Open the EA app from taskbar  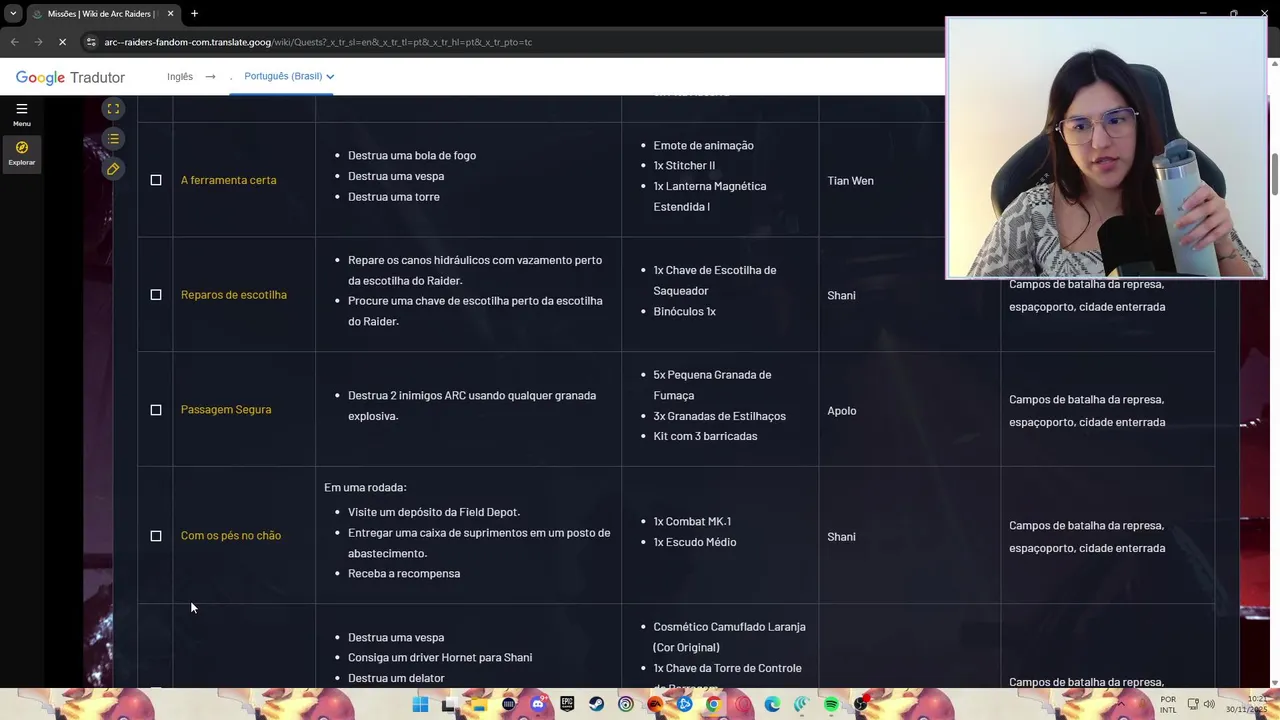point(655,704)
